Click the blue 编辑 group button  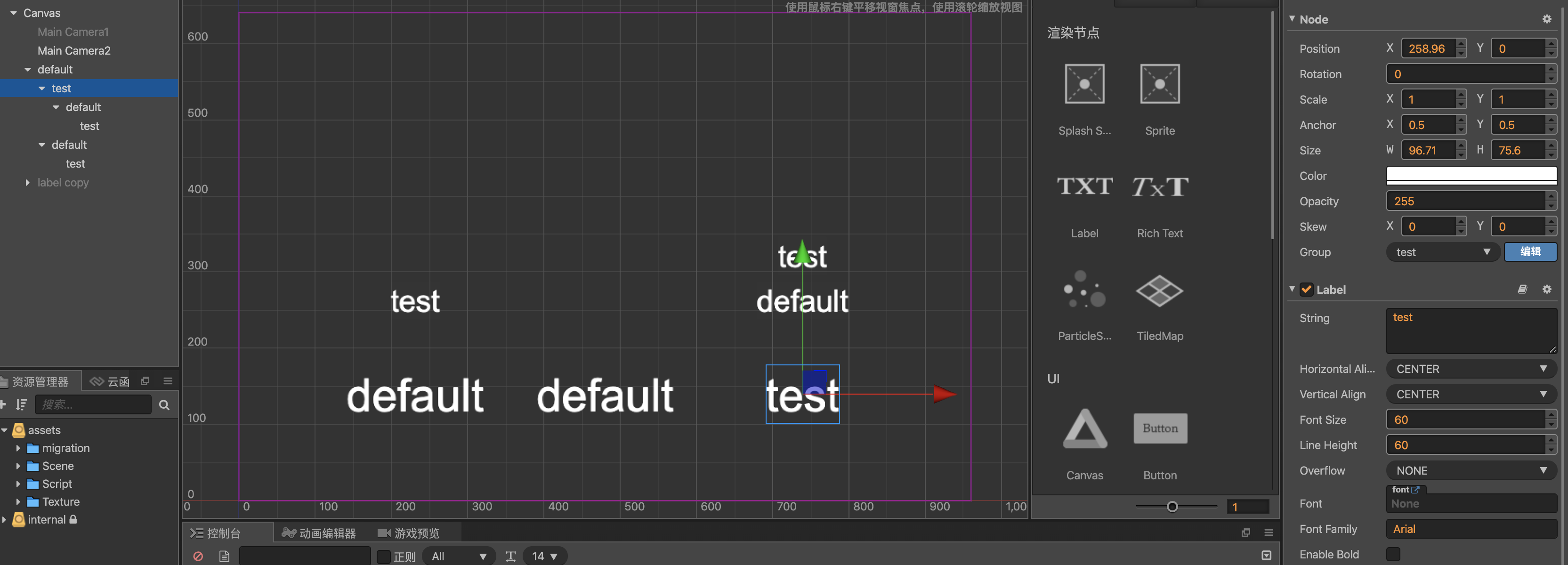point(1530,252)
